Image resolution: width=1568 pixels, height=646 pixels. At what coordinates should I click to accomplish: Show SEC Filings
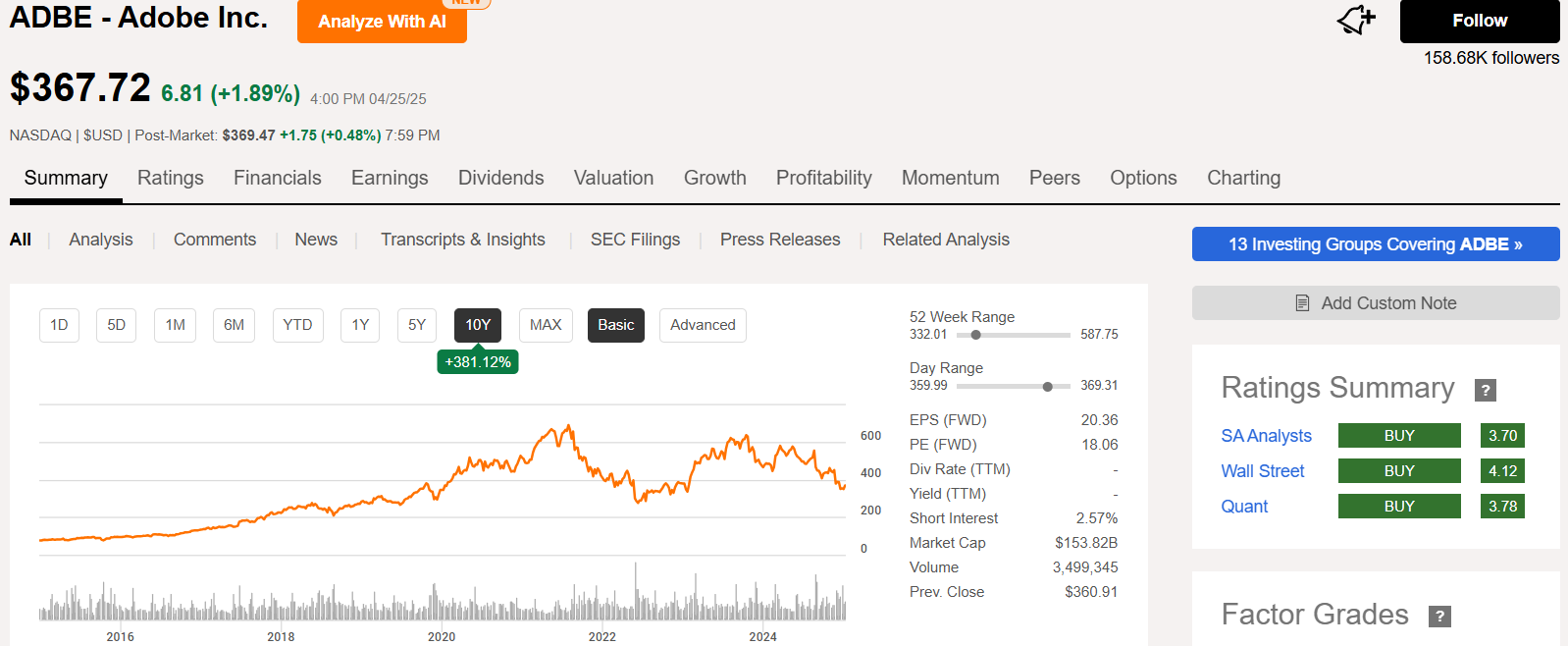[635, 240]
